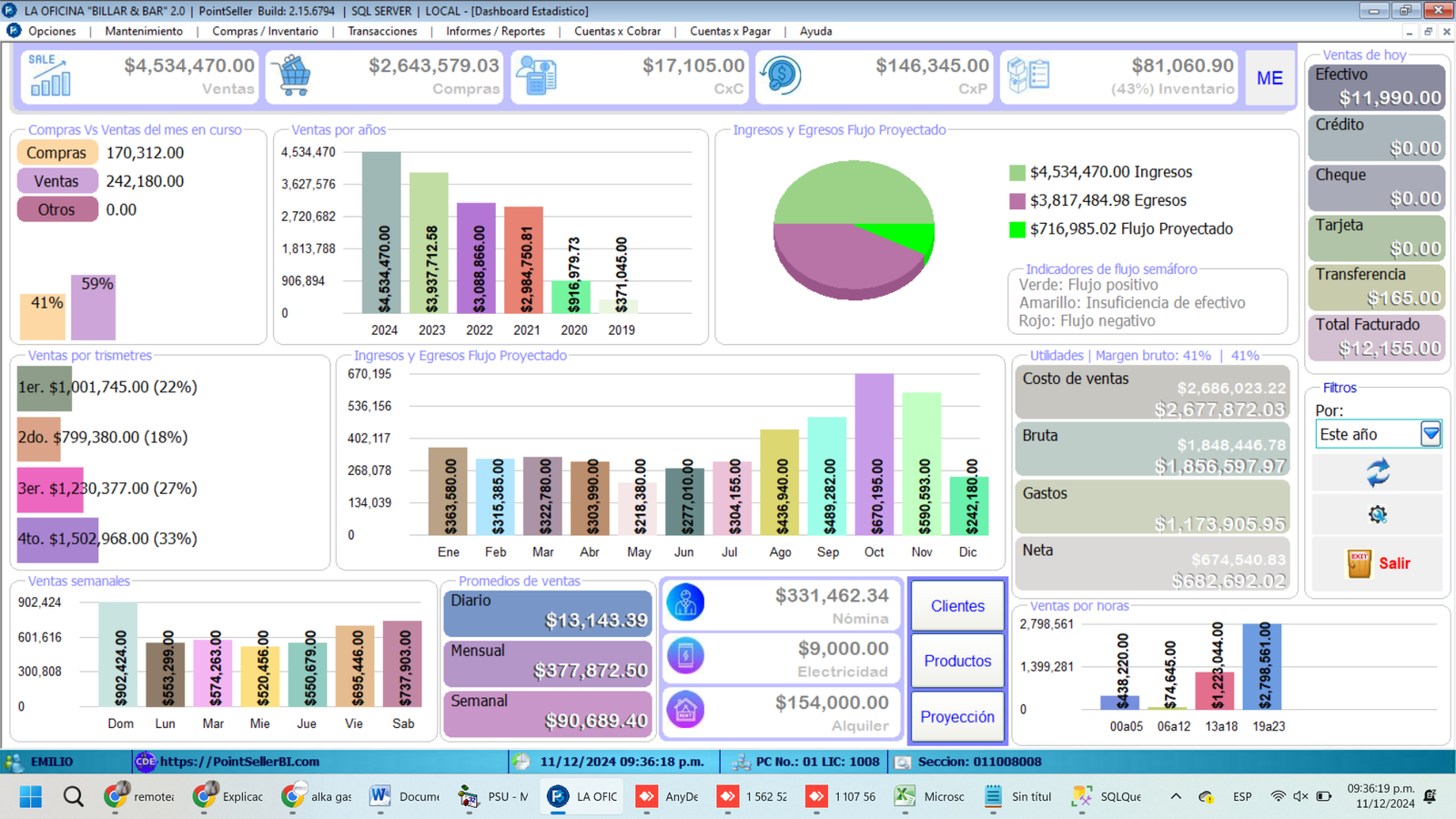Click the Clientes button
This screenshot has height=819, width=1456.
click(957, 606)
